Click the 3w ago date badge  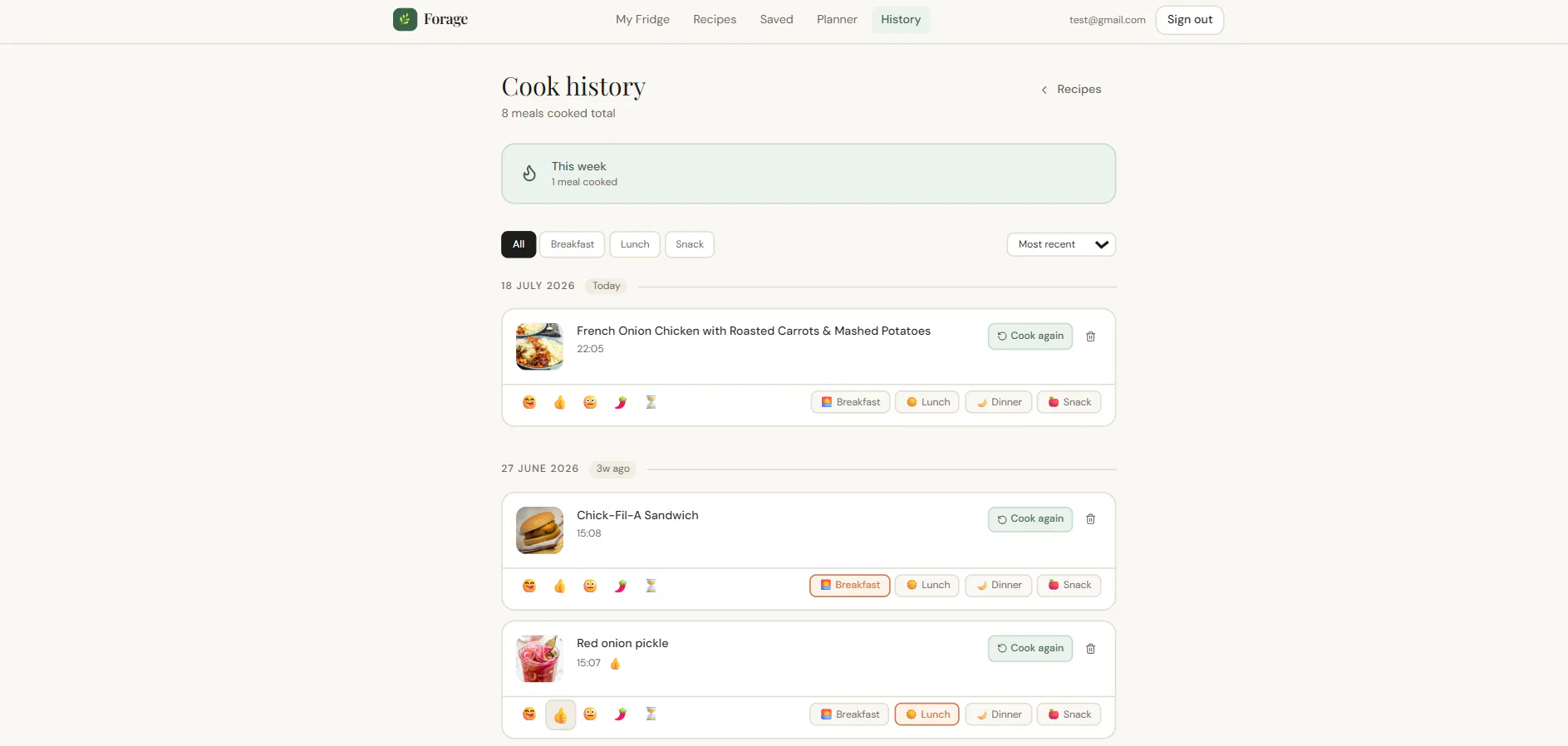point(612,469)
